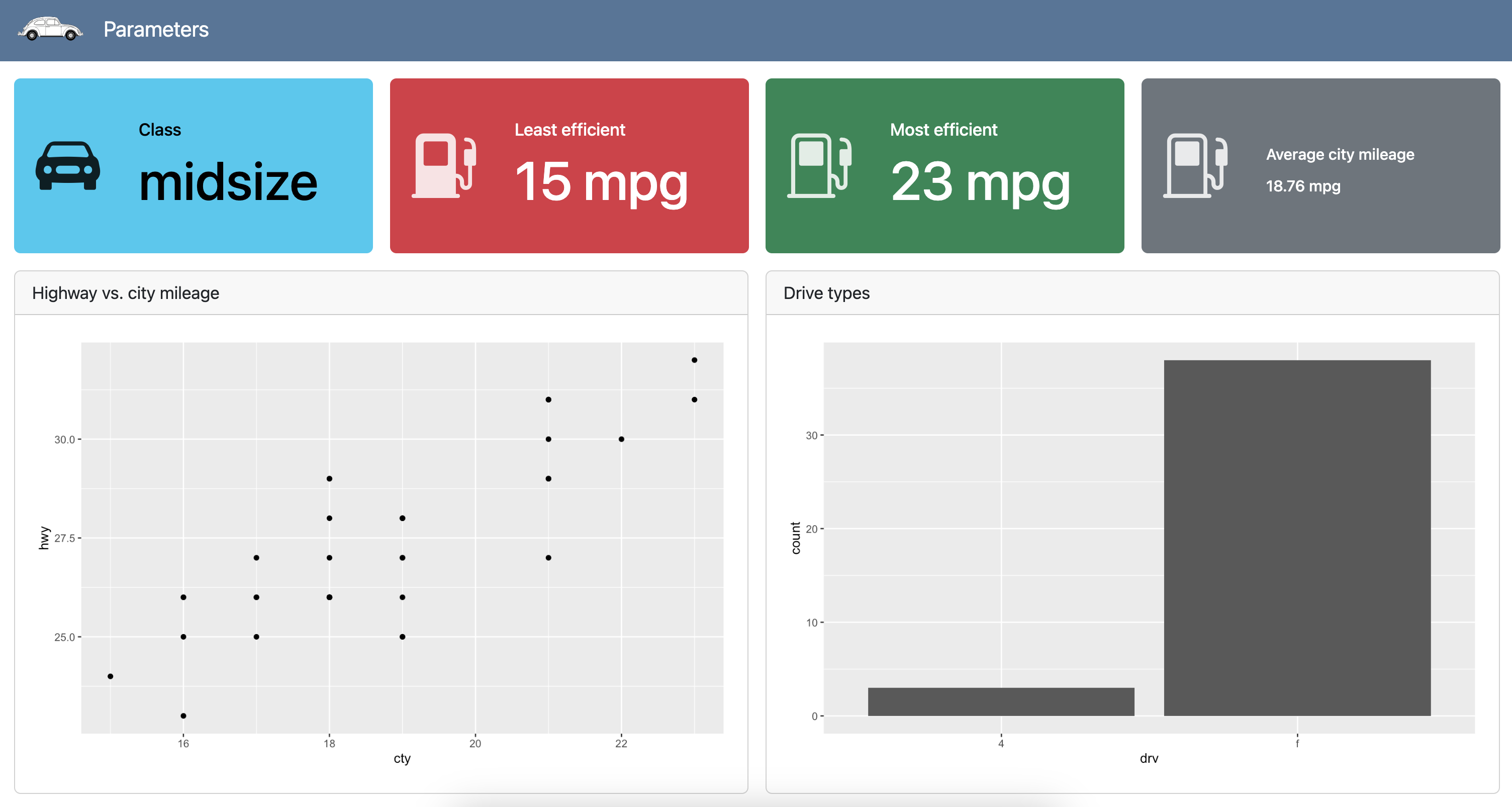Click gas pump icon in green box
This screenshot has height=807, width=1512.
(819, 165)
